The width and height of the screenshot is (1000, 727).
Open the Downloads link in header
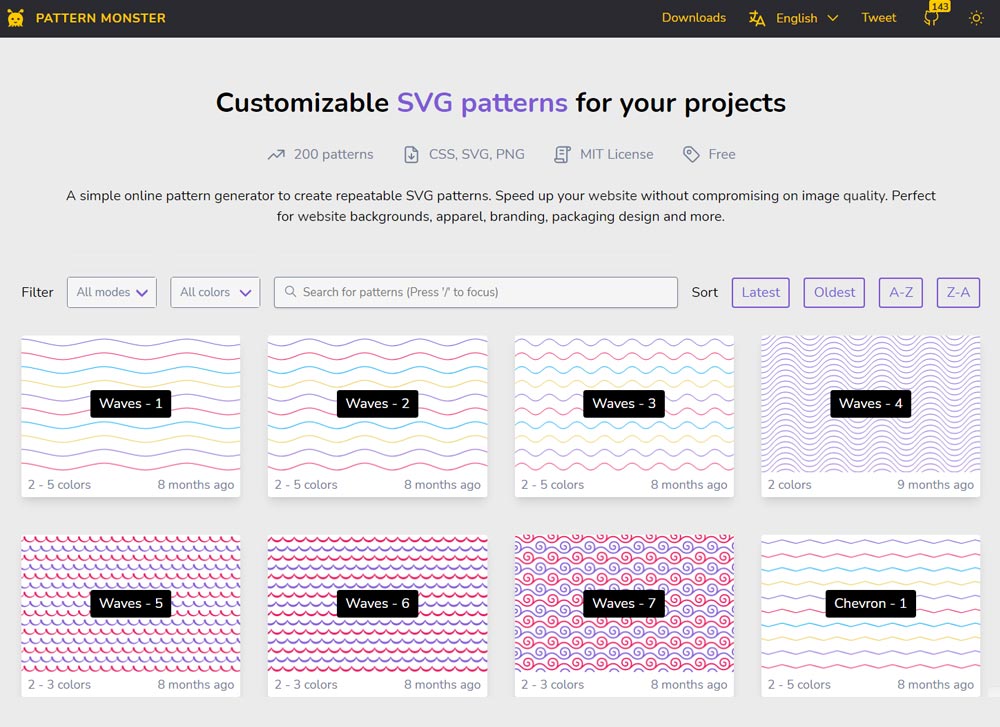(693, 18)
